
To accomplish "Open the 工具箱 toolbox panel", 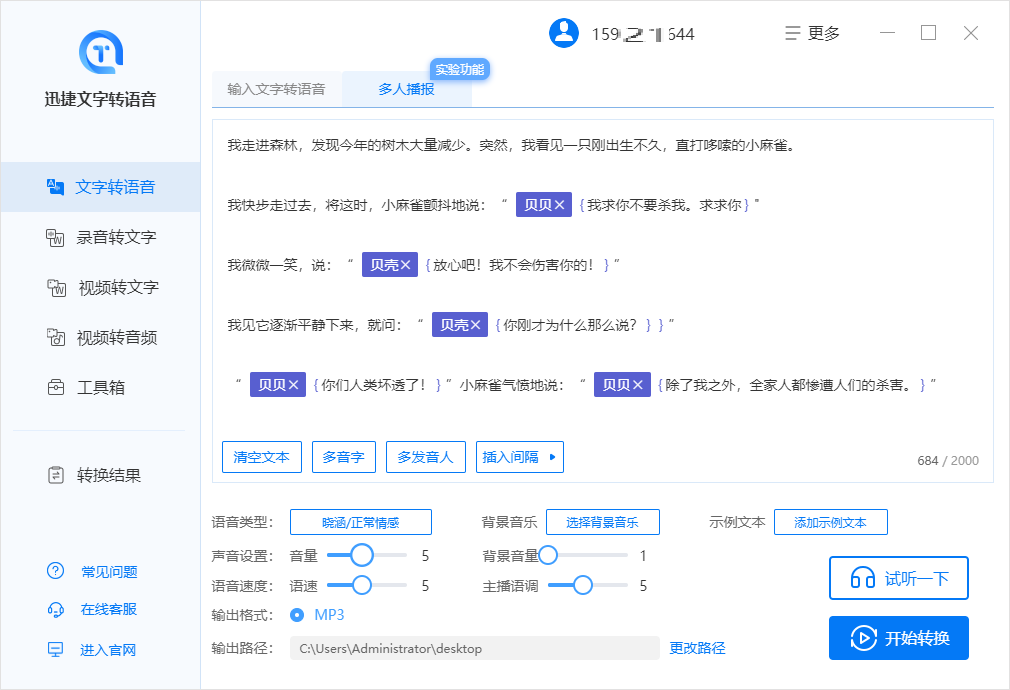I will (97, 387).
